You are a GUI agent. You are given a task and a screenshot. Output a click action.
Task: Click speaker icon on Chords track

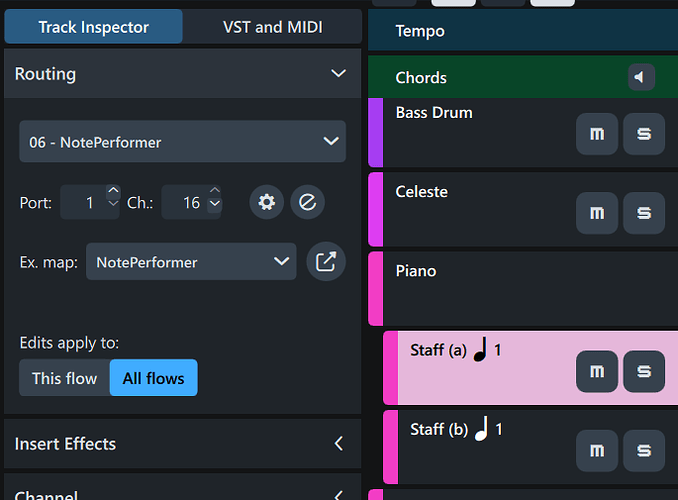point(641,77)
